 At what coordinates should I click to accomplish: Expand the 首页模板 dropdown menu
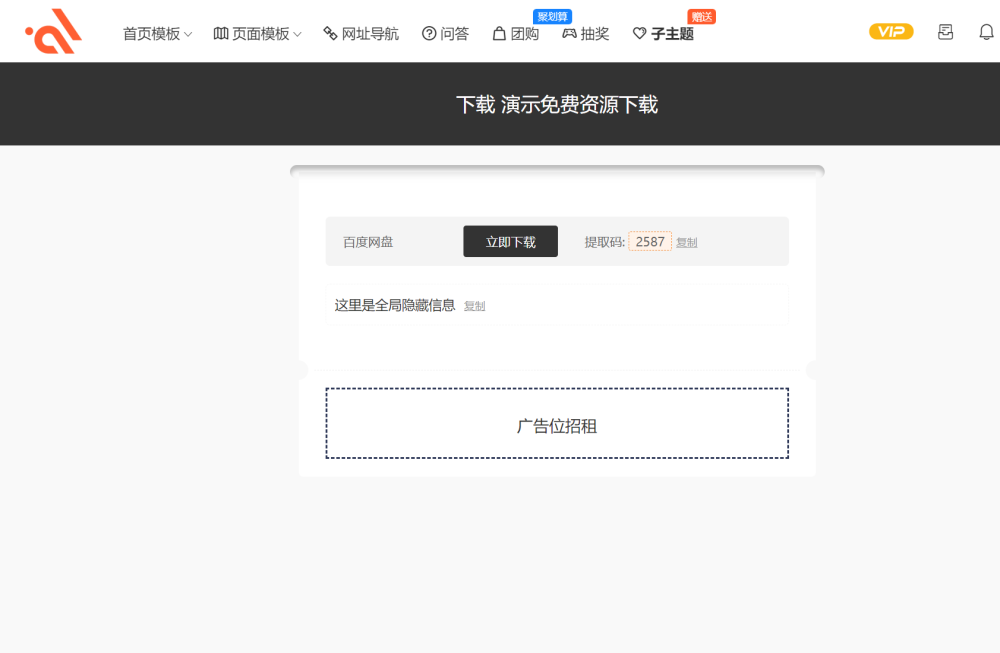[157, 34]
